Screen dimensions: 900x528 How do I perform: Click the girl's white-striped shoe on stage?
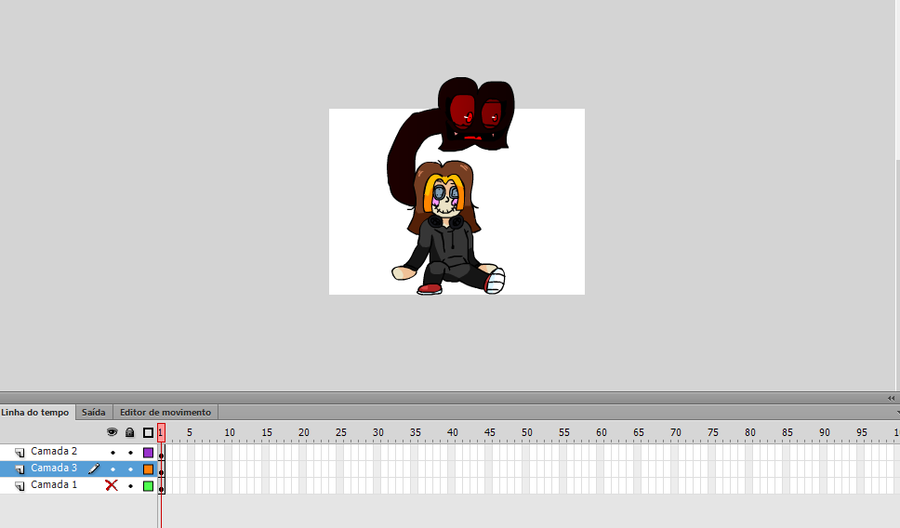tap(494, 281)
